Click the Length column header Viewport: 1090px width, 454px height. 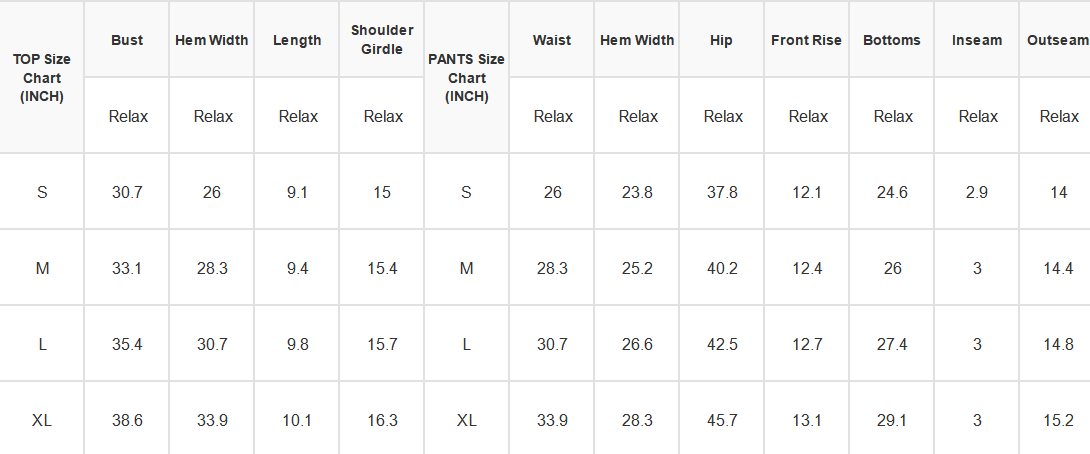(297, 40)
